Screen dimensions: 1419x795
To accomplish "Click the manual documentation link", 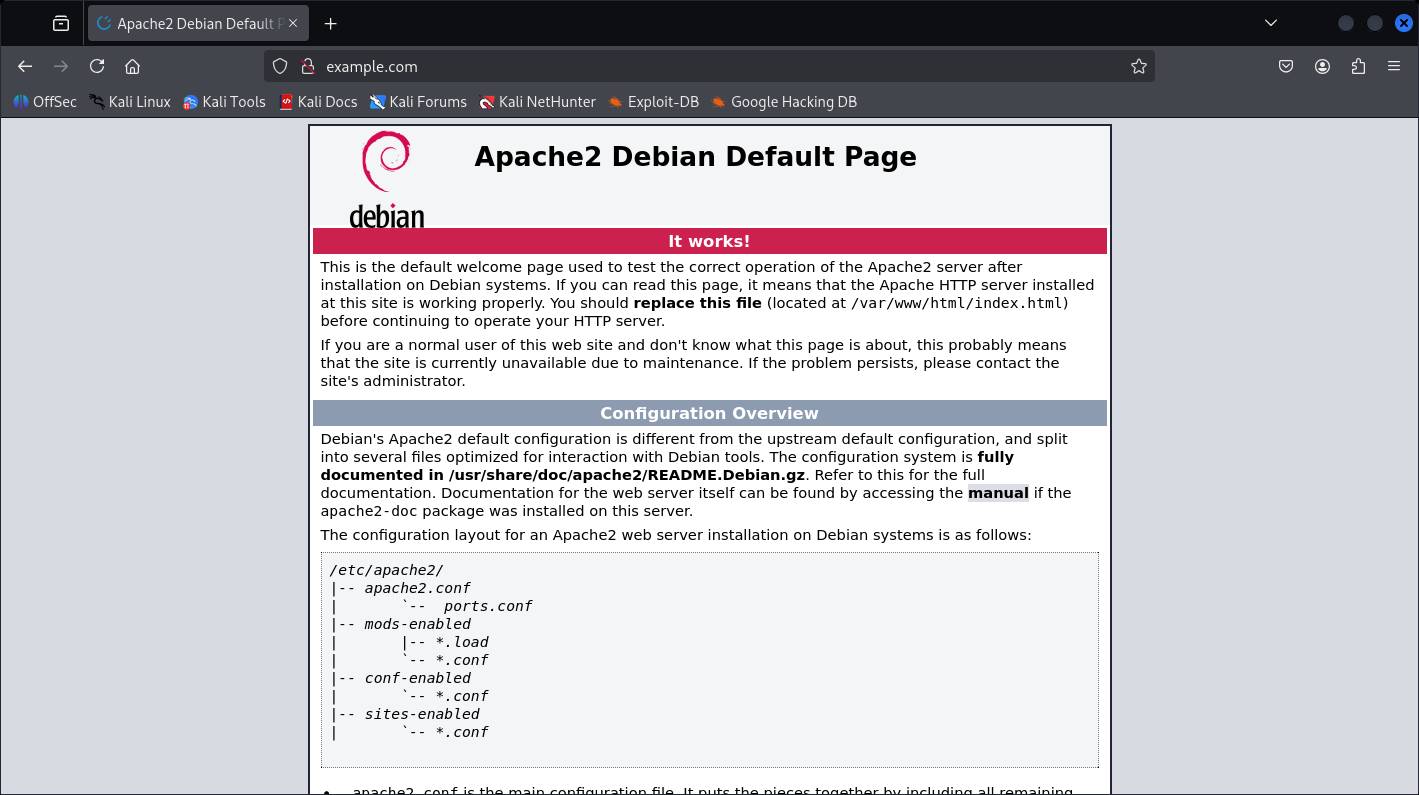I will point(998,493).
